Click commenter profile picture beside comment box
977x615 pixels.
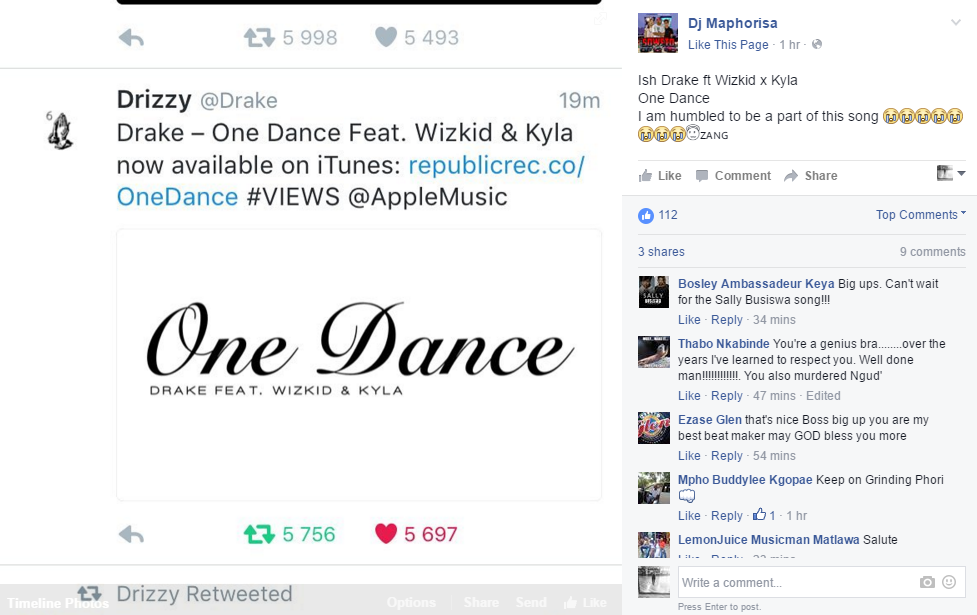tap(654, 582)
